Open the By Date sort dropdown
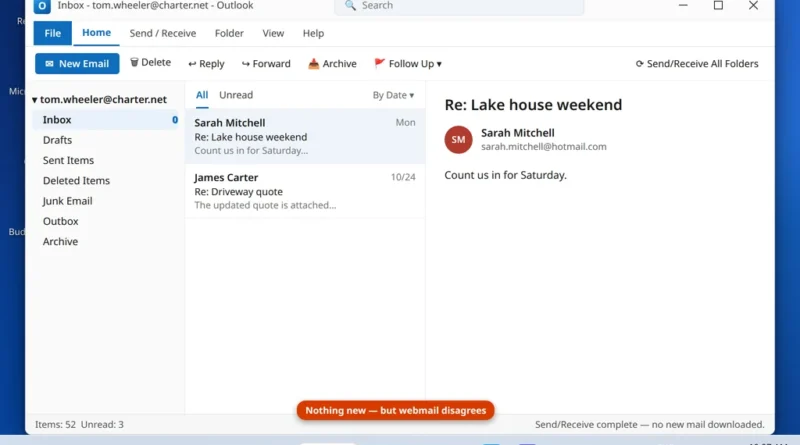 (x=393, y=95)
